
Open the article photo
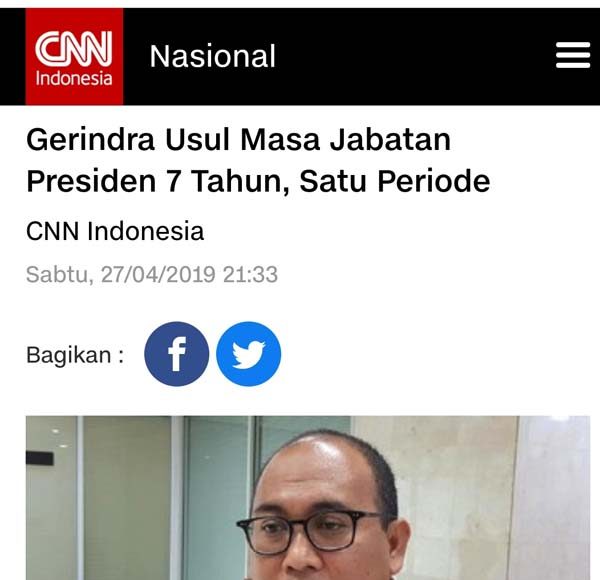pos(308,498)
